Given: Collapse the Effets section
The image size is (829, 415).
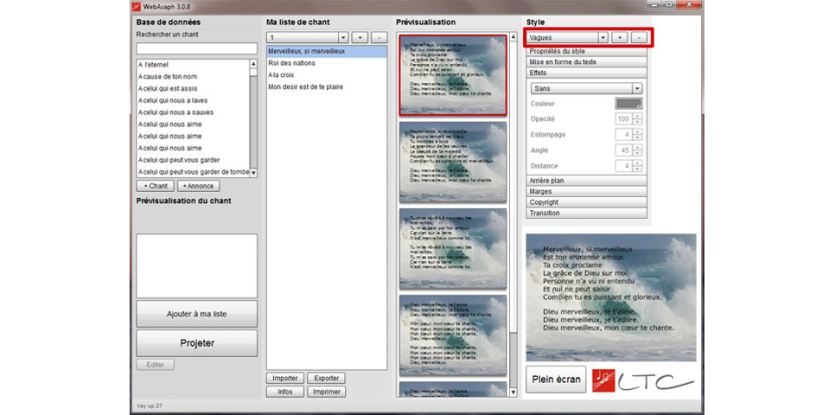Looking at the screenshot, I should 586,73.
